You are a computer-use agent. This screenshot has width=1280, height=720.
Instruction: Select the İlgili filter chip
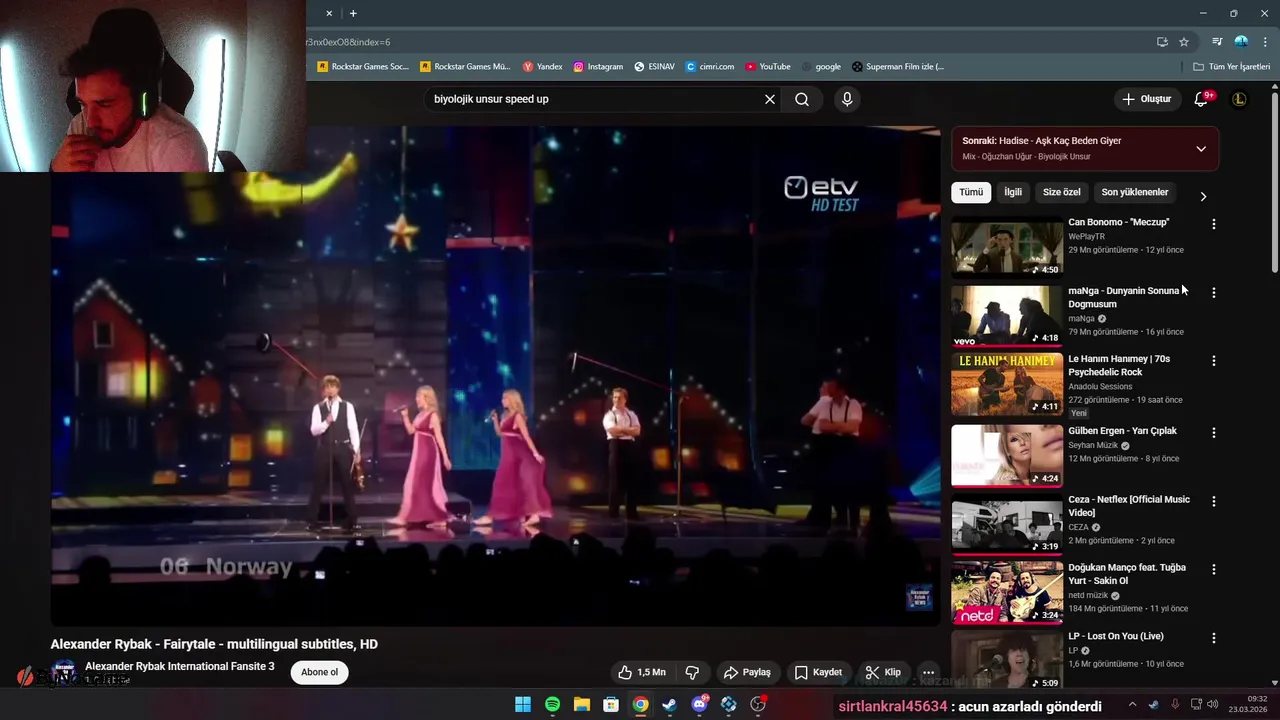tap(1013, 192)
